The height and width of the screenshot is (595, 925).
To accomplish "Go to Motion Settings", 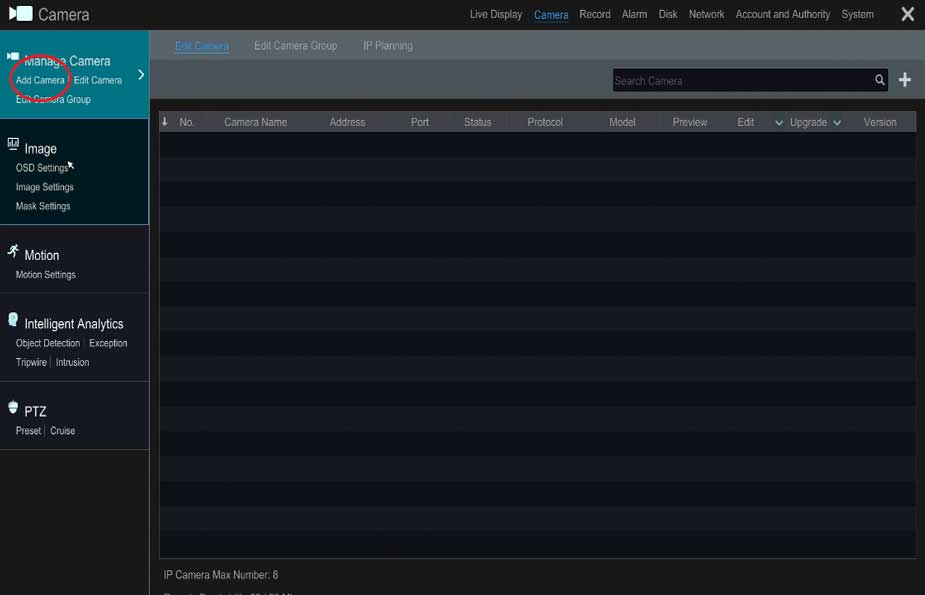I will (x=45, y=275).
